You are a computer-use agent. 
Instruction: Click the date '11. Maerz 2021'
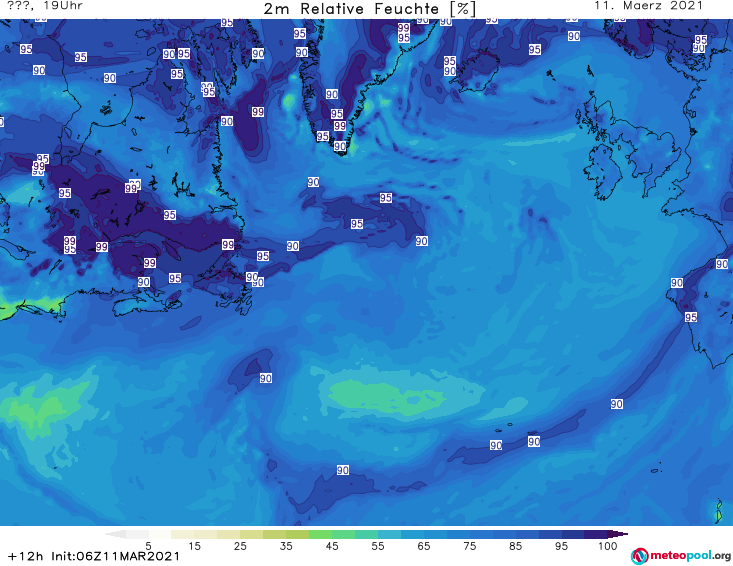[x=648, y=6]
